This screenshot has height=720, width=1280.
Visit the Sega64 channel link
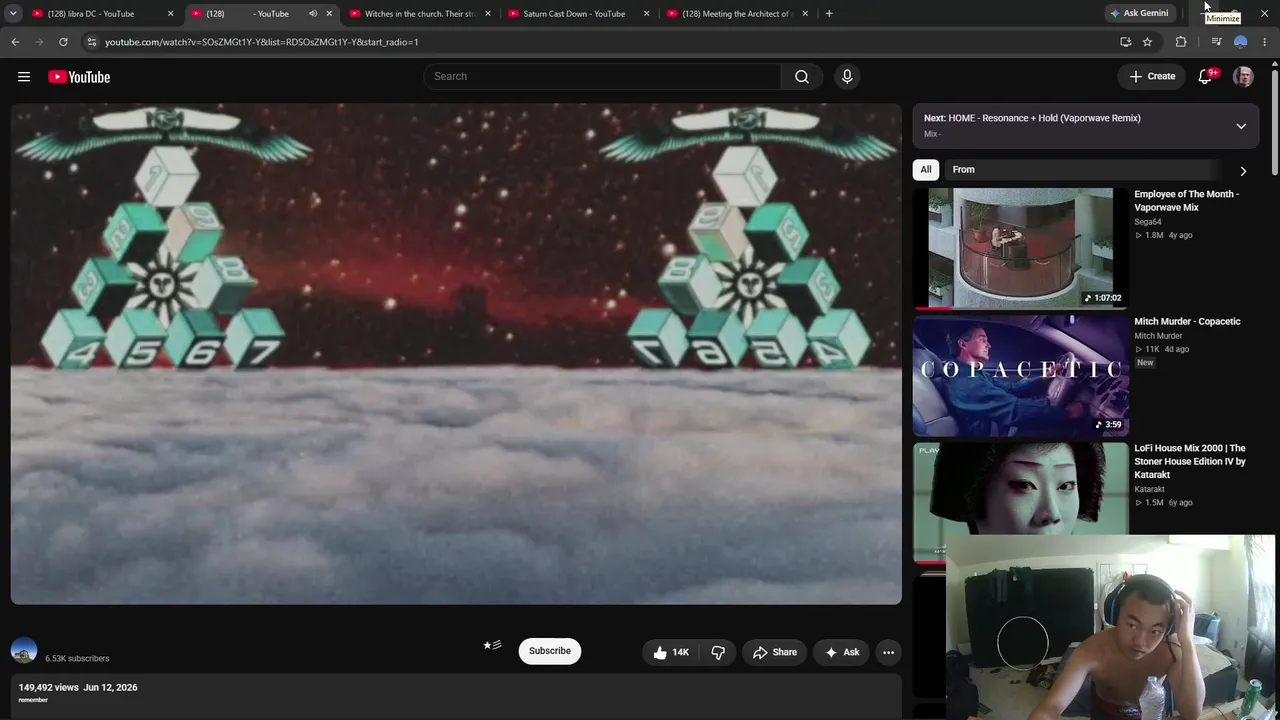coord(1148,222)
